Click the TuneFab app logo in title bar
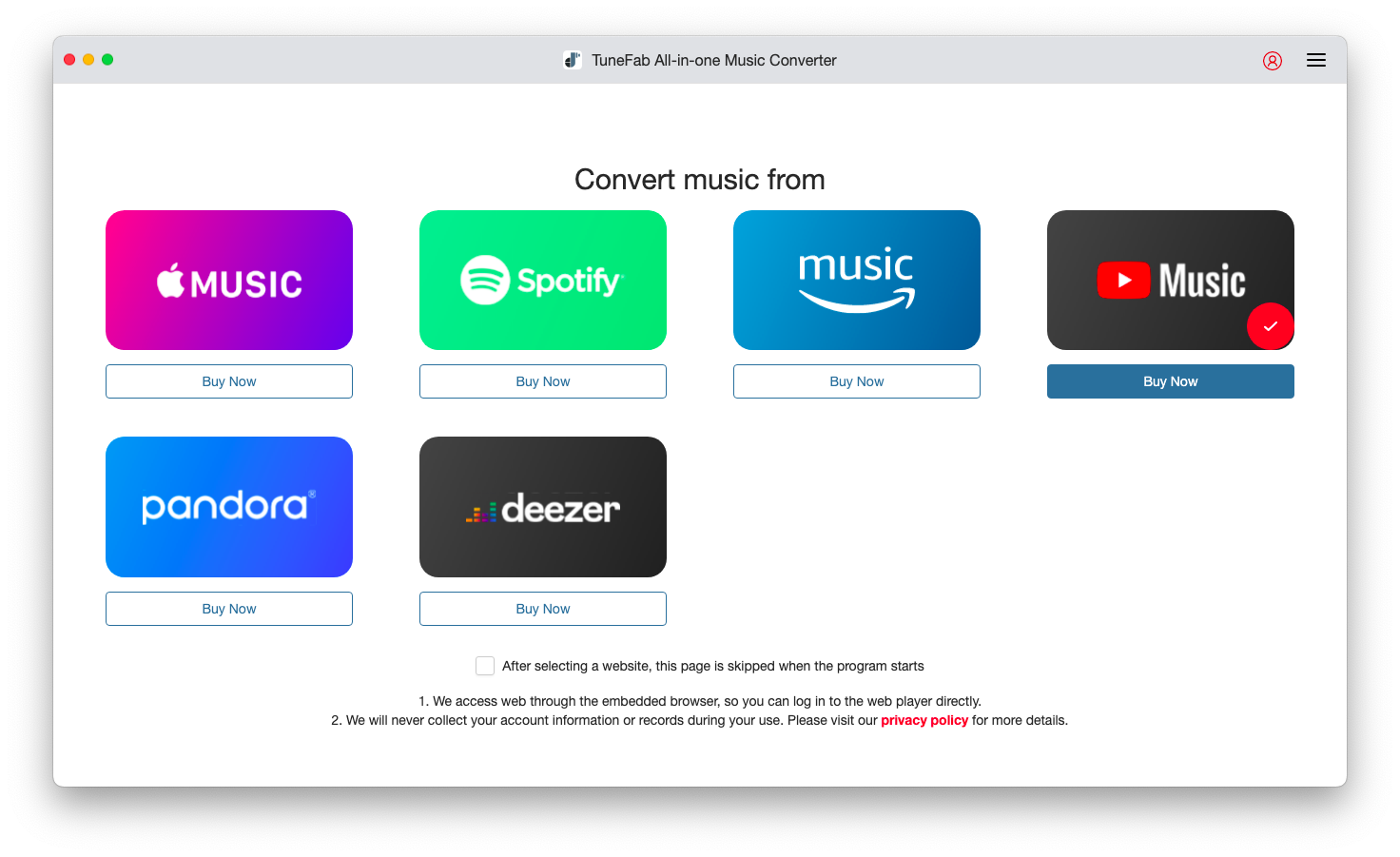Image resolution: width=1400 pixels, height=857 pixels. tap(573, 60)
